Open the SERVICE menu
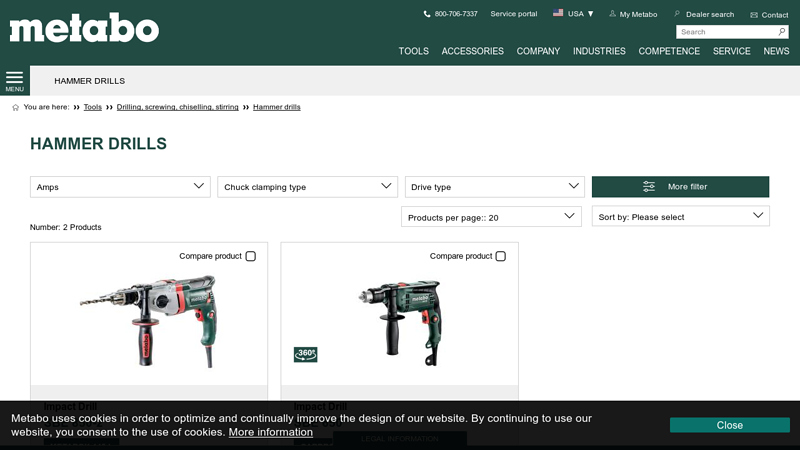Screen dimensions: 800x450 732,51
